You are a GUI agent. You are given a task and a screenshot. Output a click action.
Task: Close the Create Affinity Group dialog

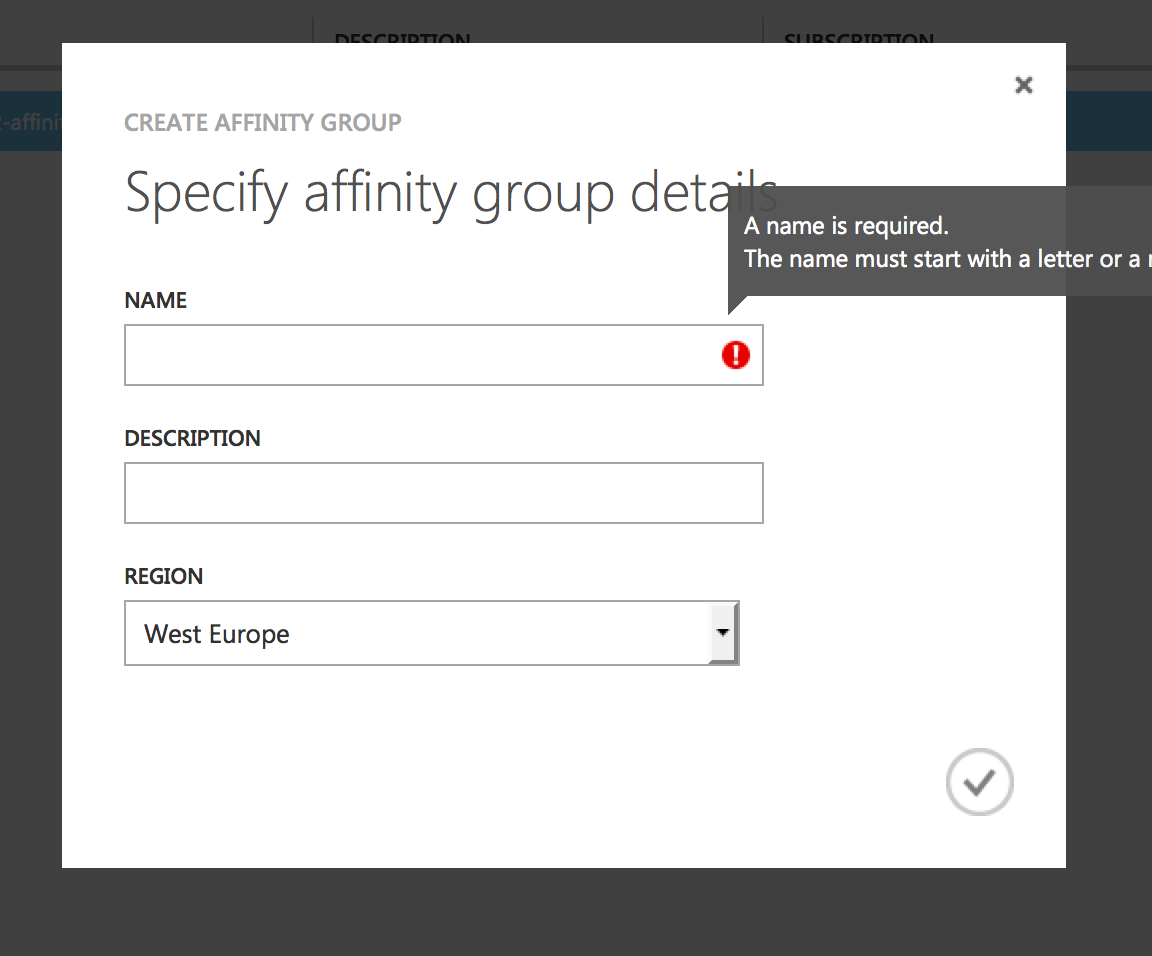(x=1023, y=85)
